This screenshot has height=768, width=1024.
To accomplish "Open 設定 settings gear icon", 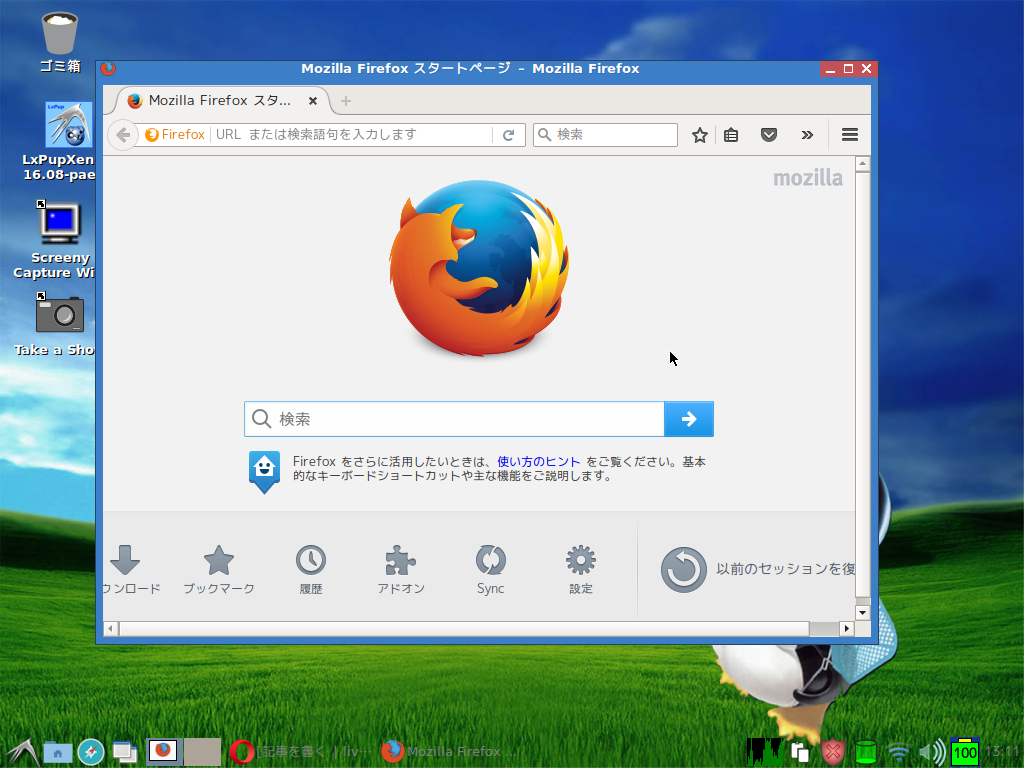I will point(581,569).
